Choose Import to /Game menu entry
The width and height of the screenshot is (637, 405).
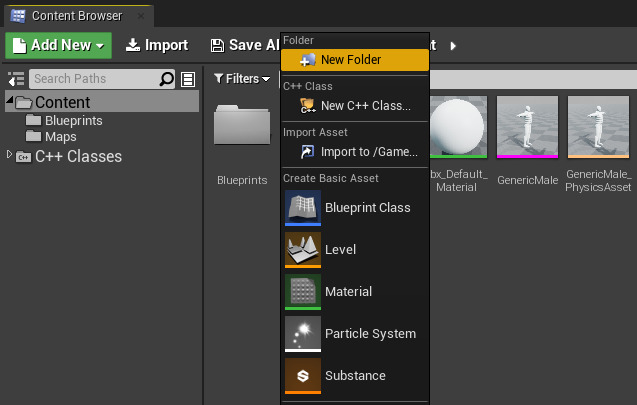(355, 152)
